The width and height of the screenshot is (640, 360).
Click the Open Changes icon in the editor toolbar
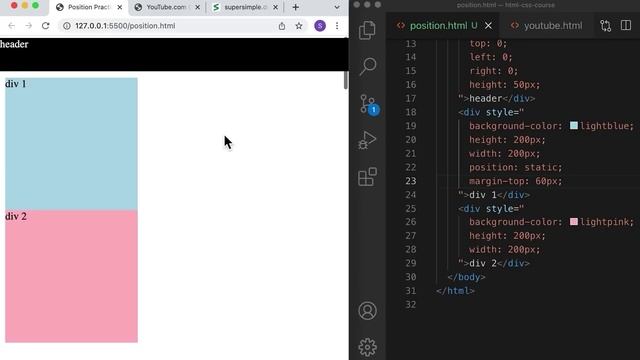[606, 26]
